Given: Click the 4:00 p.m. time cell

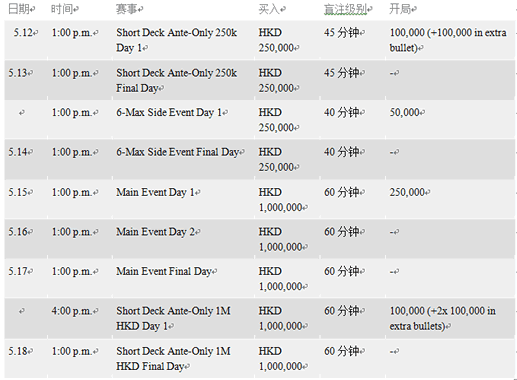Looking at the screenshot, I should (x=72, y=311).
